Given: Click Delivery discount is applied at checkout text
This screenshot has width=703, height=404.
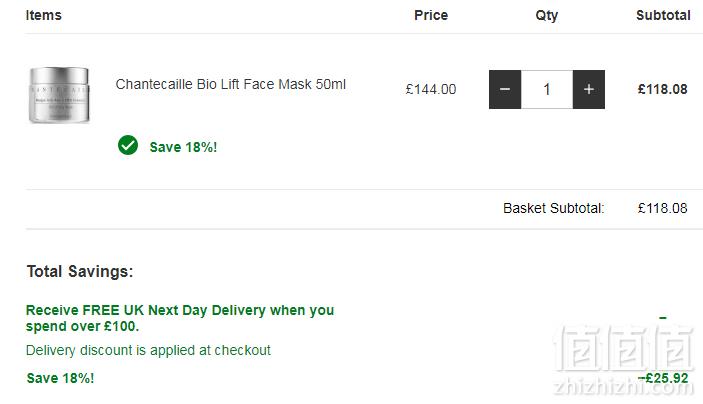Looking at the screenshot, I should click(x=148, y=350).
